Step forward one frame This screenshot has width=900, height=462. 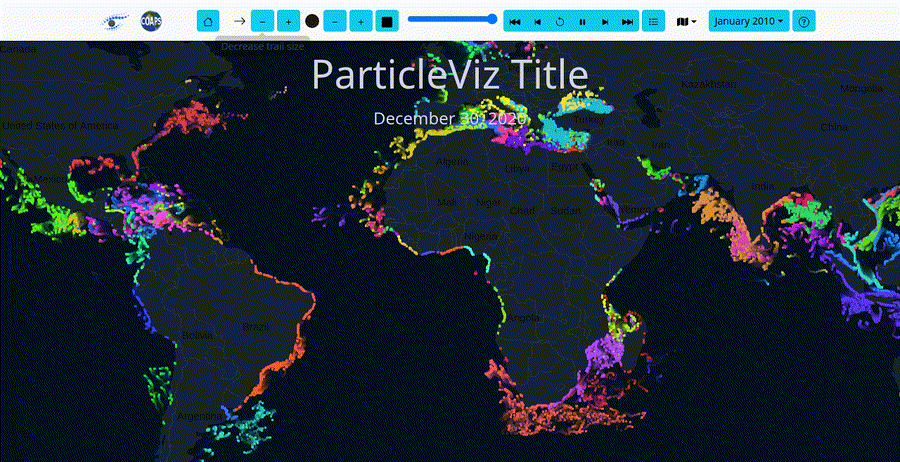[x=605, y=21]
